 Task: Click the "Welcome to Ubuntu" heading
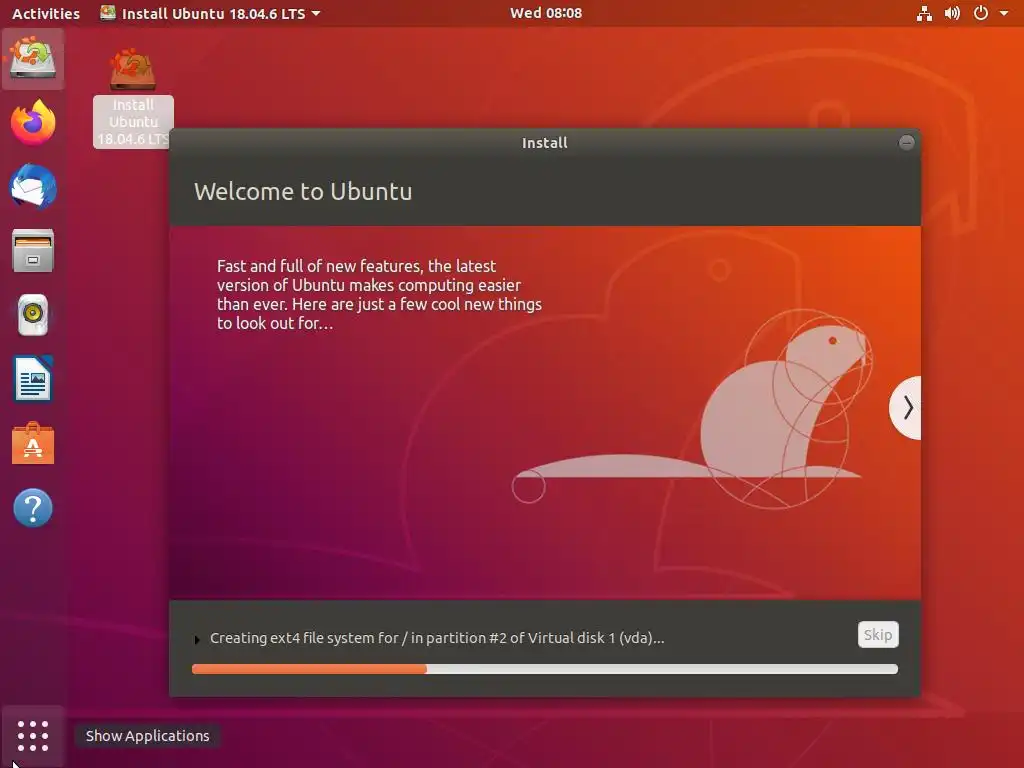click(x=303, y=191)
